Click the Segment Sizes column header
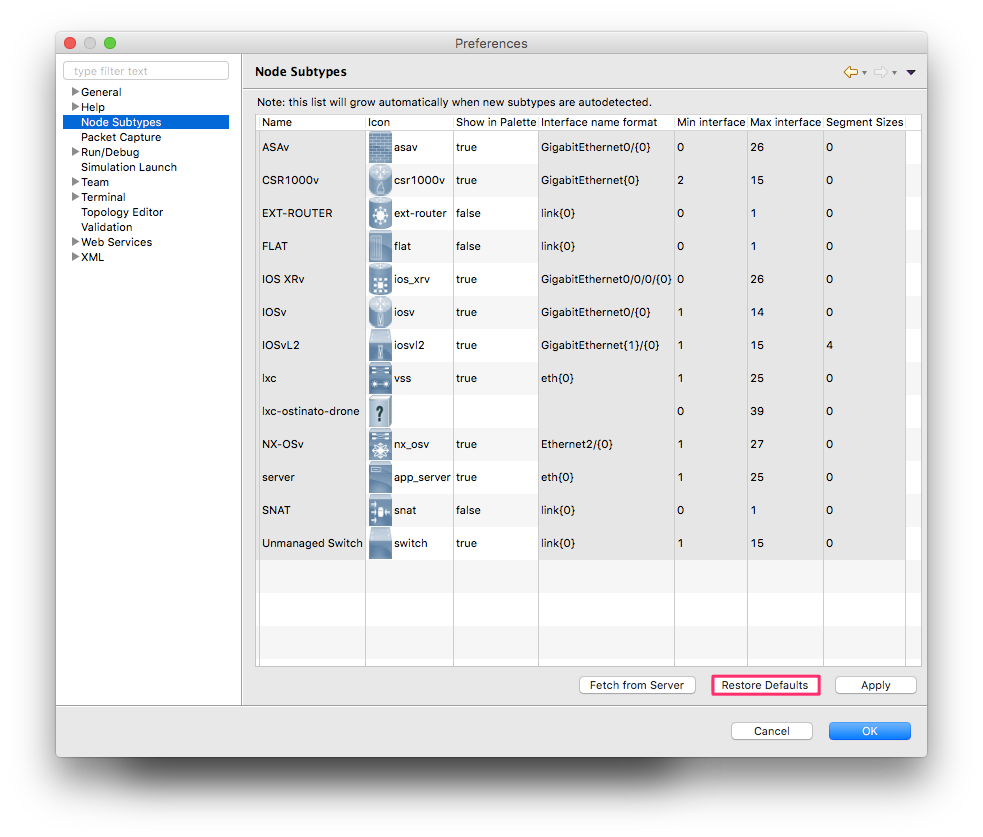 point(864,122)
